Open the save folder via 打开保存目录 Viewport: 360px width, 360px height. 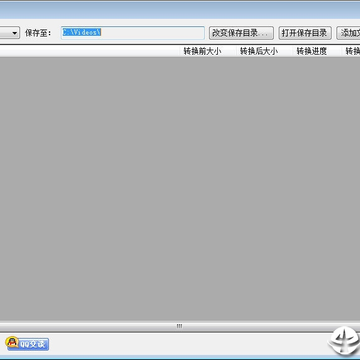click(x=305, y=33)
